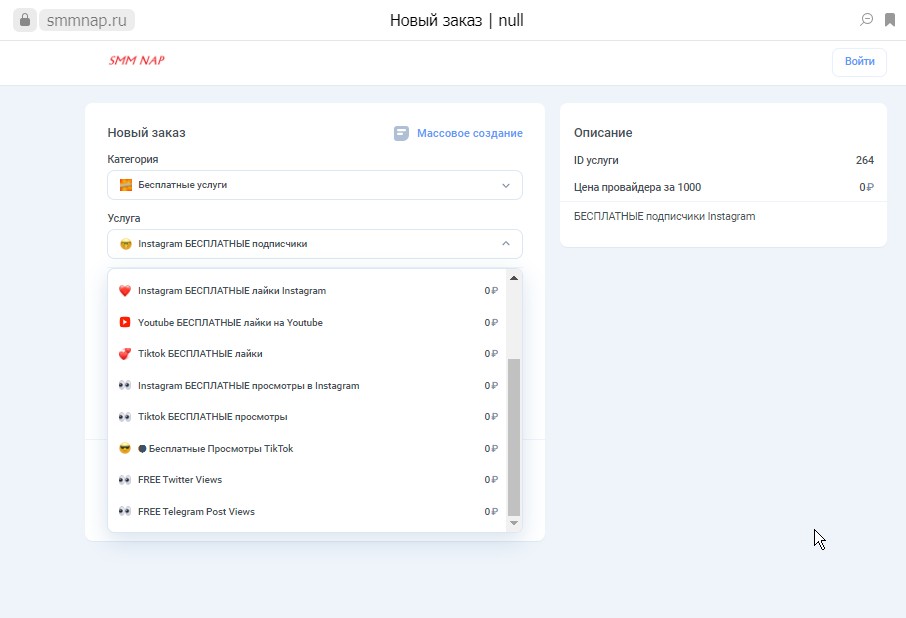Click eyes icon beside FREE Telegram Post Views
Image resolution: width=906 pixels, height=618 pixels.
125,511
